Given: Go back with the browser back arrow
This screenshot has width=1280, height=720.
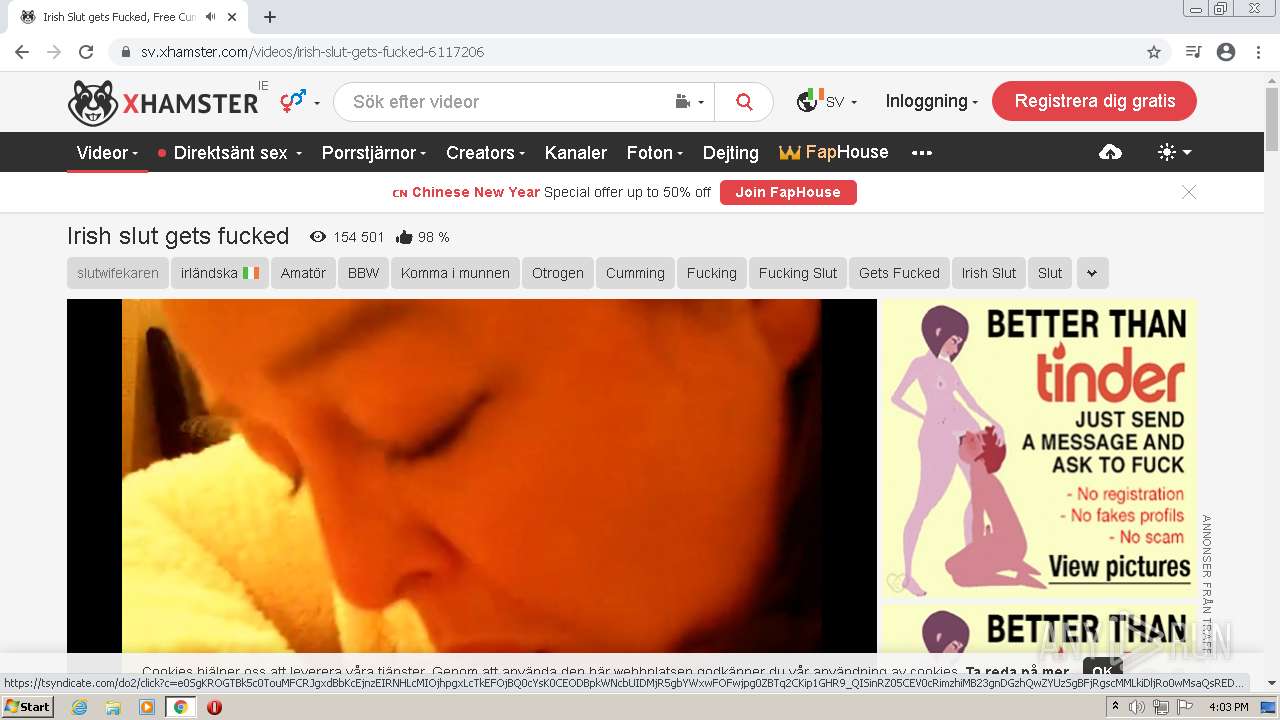Looking at the screenshot, I should click(22, 52).
